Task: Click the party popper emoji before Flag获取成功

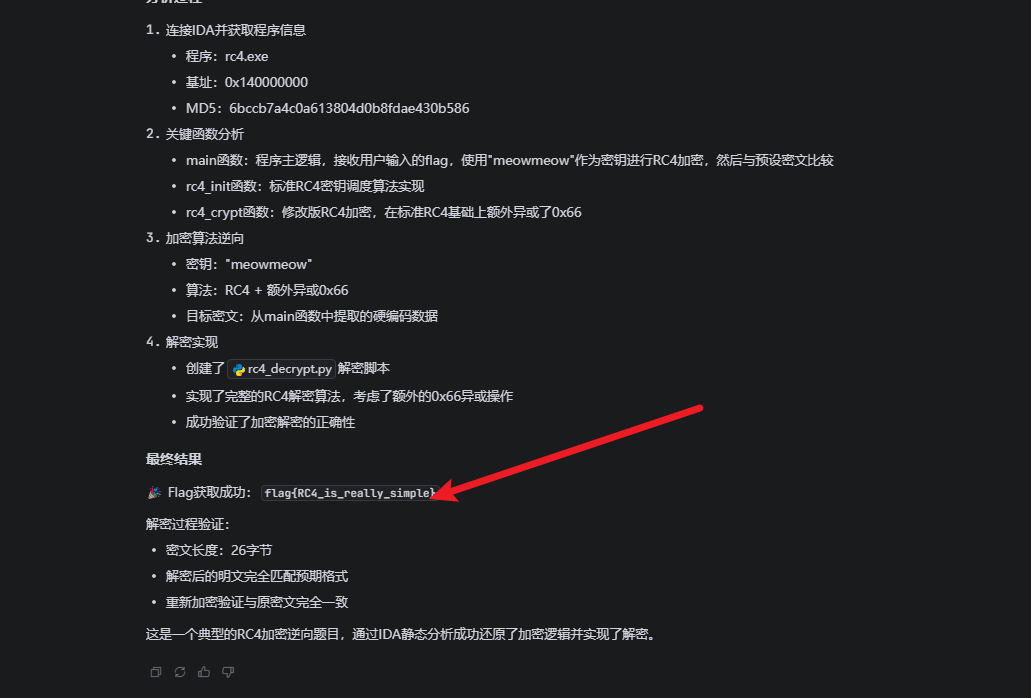Action: [x=155, y=492]
